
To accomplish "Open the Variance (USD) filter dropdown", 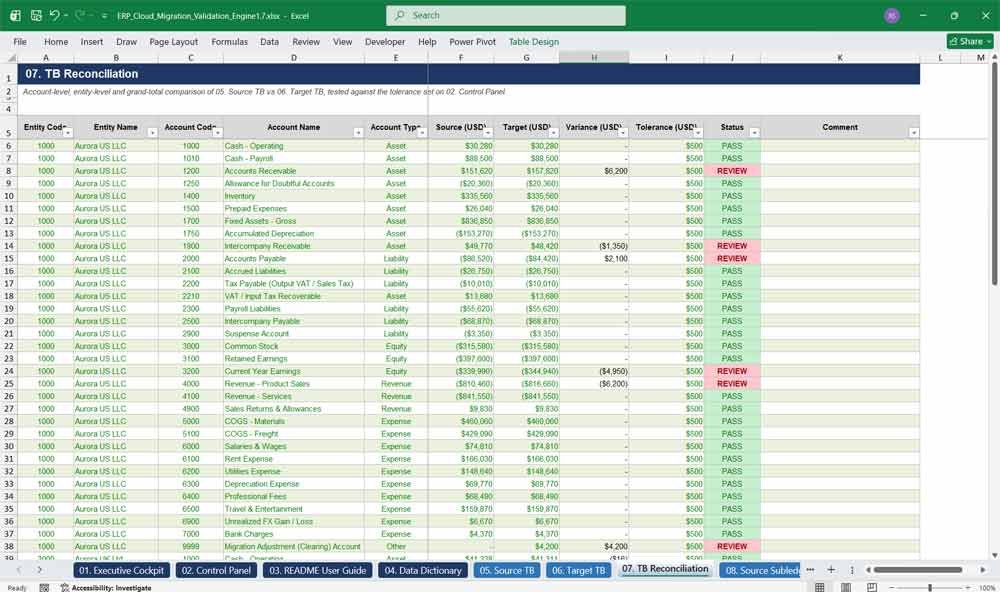I will (622, 133).
